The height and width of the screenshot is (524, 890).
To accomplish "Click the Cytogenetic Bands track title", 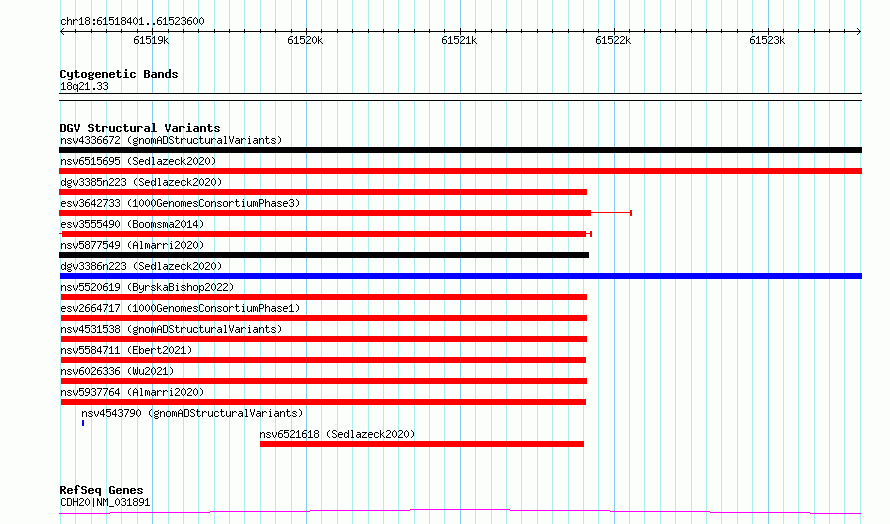I will pos(119,74).
